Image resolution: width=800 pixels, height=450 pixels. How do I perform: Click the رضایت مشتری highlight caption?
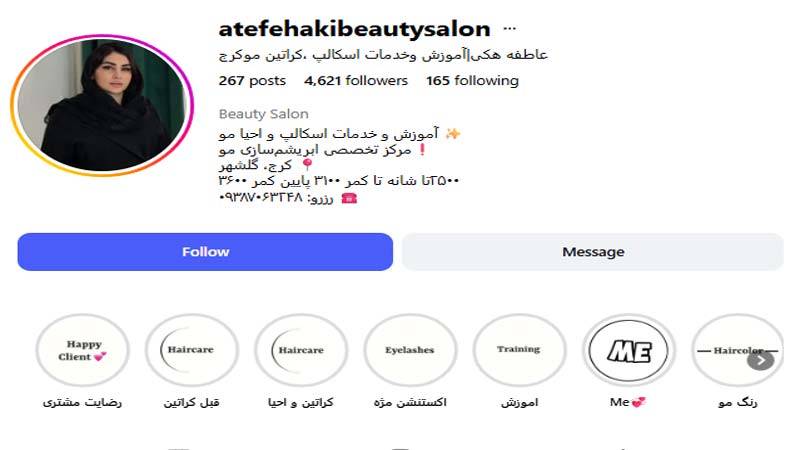pos(82,403)
